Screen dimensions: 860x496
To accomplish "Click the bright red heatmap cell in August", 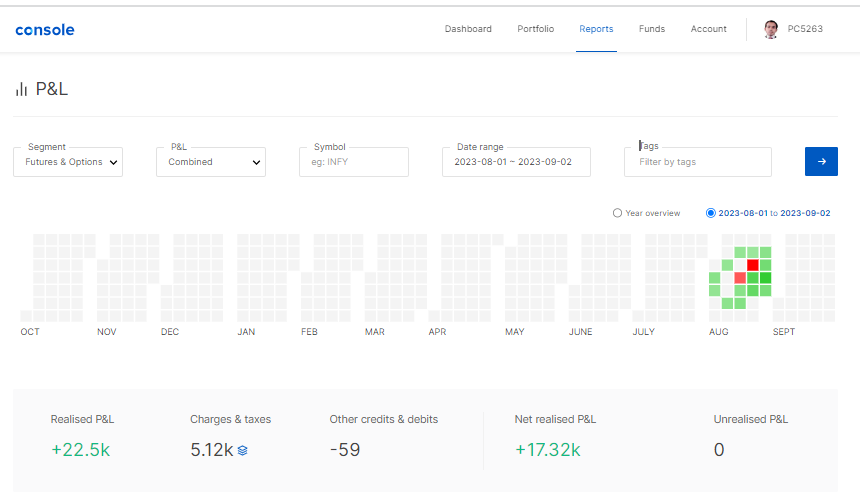I will point(752,265).
